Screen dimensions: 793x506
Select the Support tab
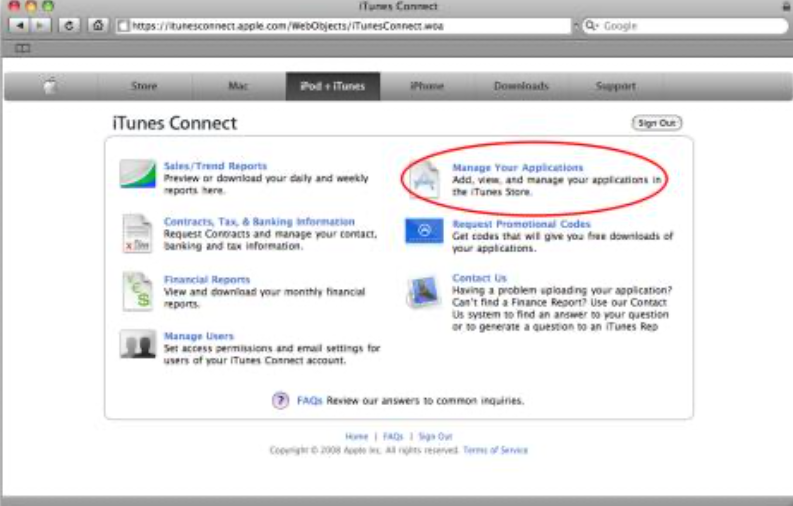615,86
